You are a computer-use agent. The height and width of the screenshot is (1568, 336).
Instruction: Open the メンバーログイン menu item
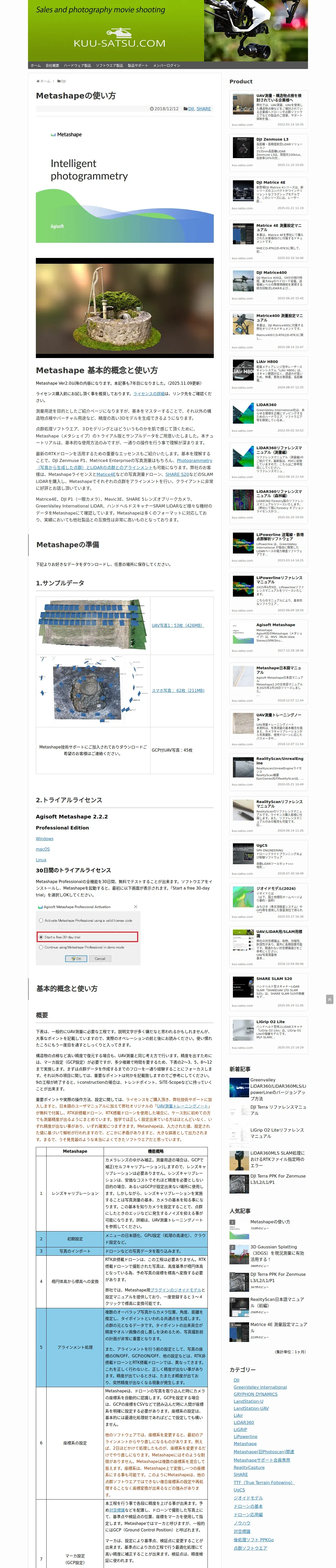click(166, 65)
